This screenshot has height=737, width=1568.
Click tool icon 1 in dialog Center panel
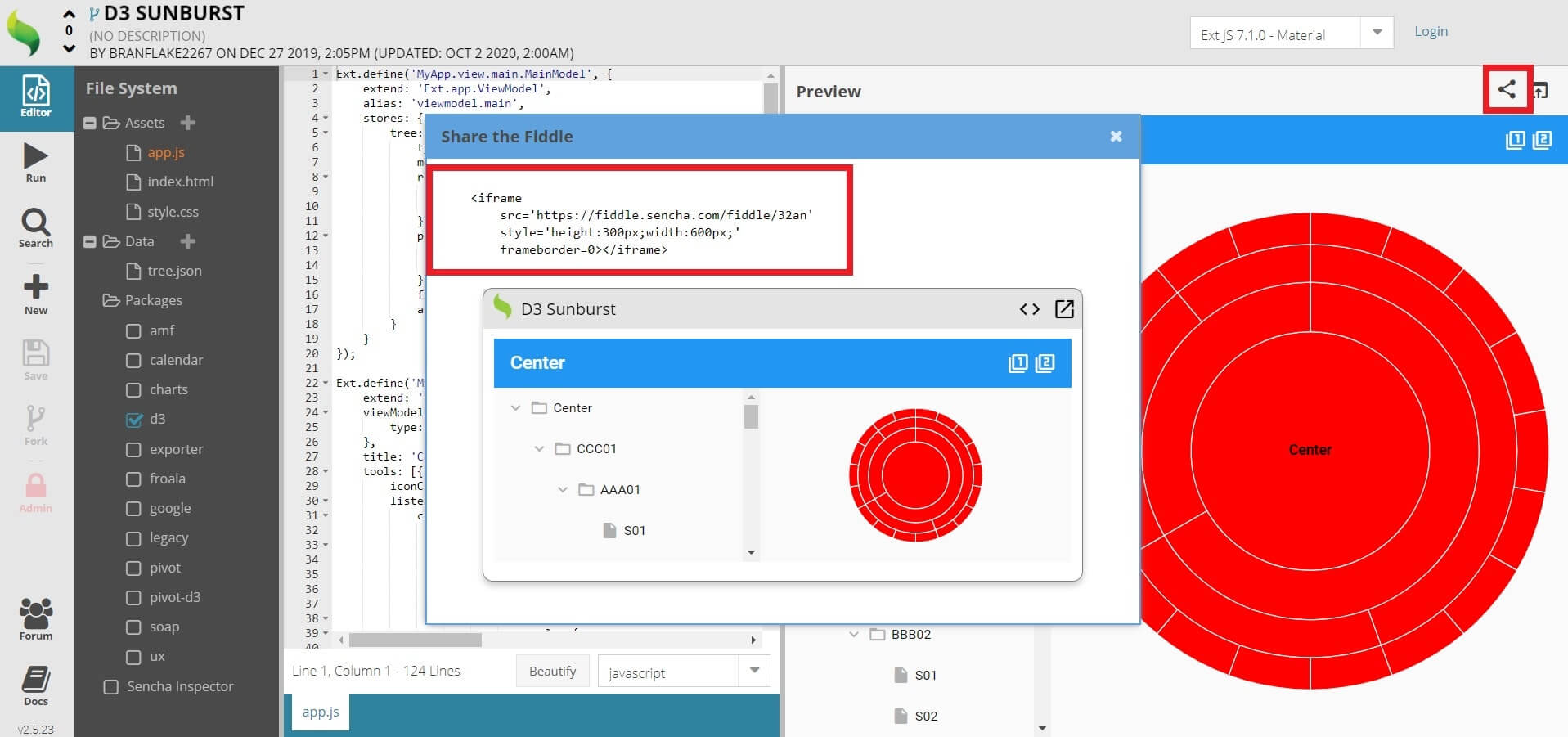coord(1018,363)
